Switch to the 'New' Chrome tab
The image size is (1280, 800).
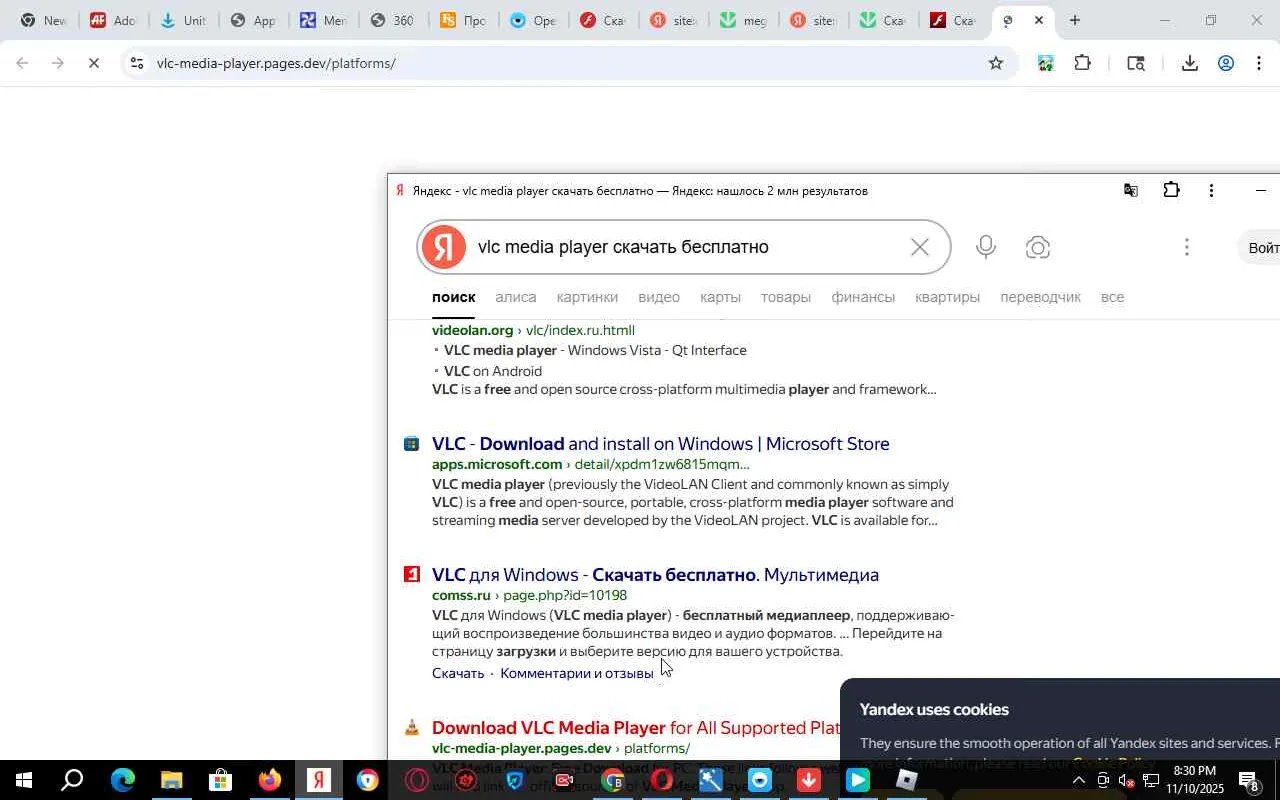click(x=43, y=20)
